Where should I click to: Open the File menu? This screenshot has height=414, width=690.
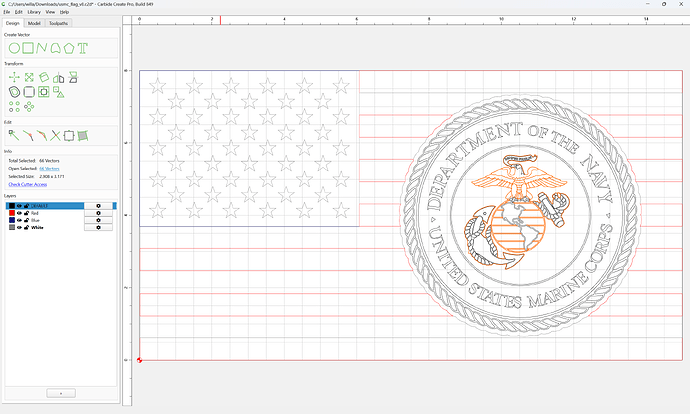(x=7, y=12)
